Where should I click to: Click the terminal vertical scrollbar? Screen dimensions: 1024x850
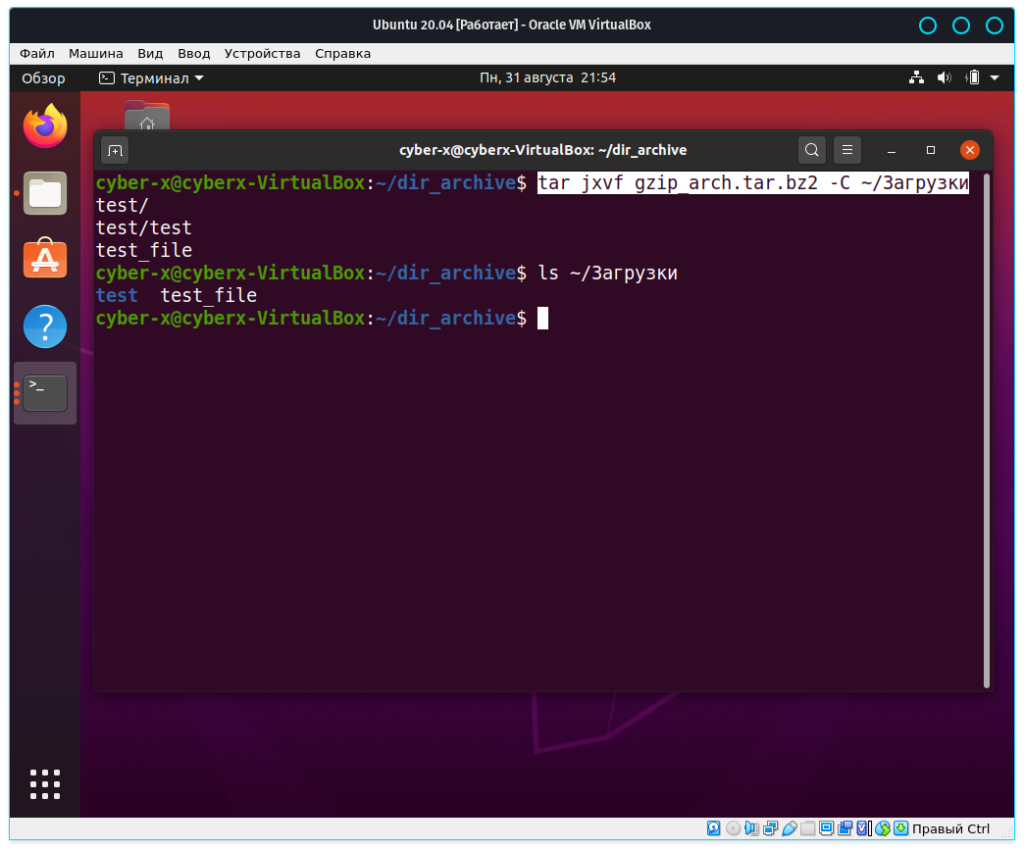tap(987, 430)
